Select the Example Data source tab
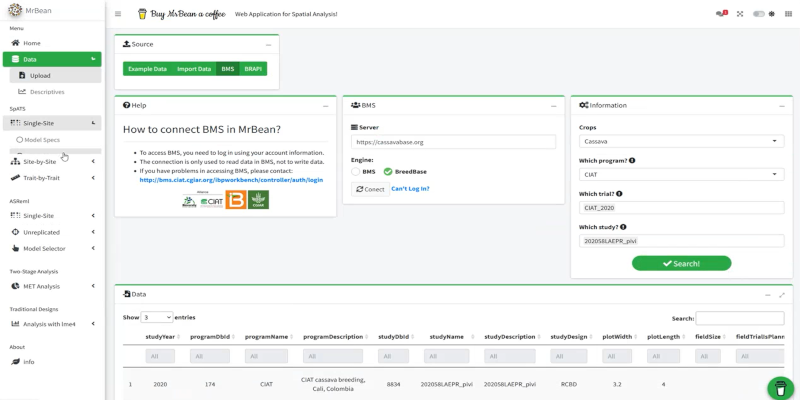The height and width of the screenshot is (400, 800). coord(147,69)
